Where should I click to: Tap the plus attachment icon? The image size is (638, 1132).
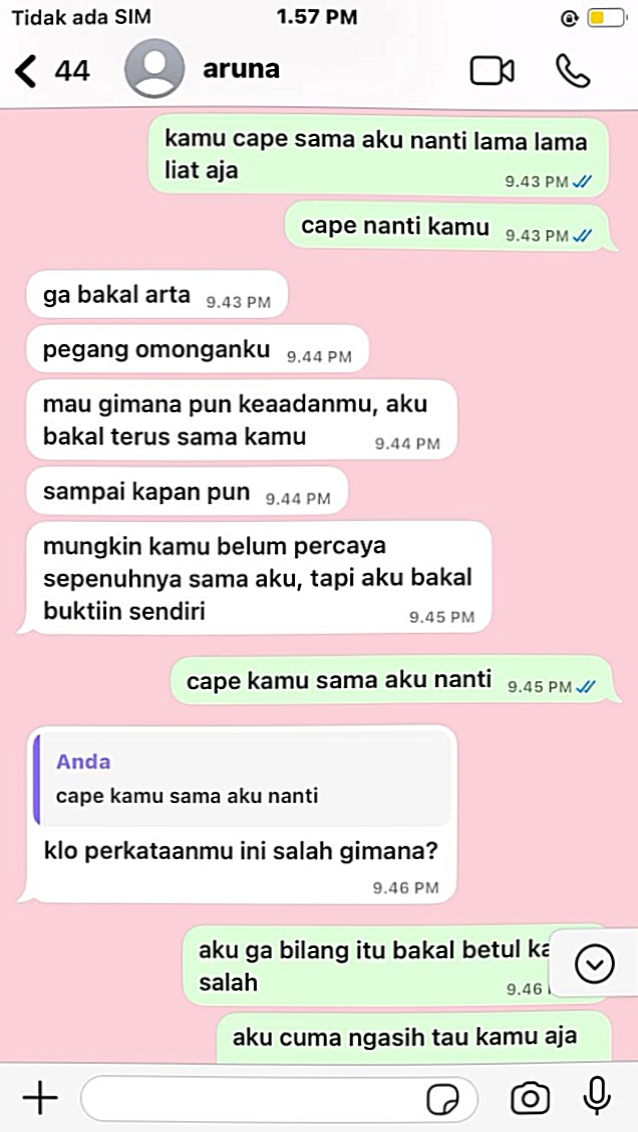click(x=40, y=1098)
